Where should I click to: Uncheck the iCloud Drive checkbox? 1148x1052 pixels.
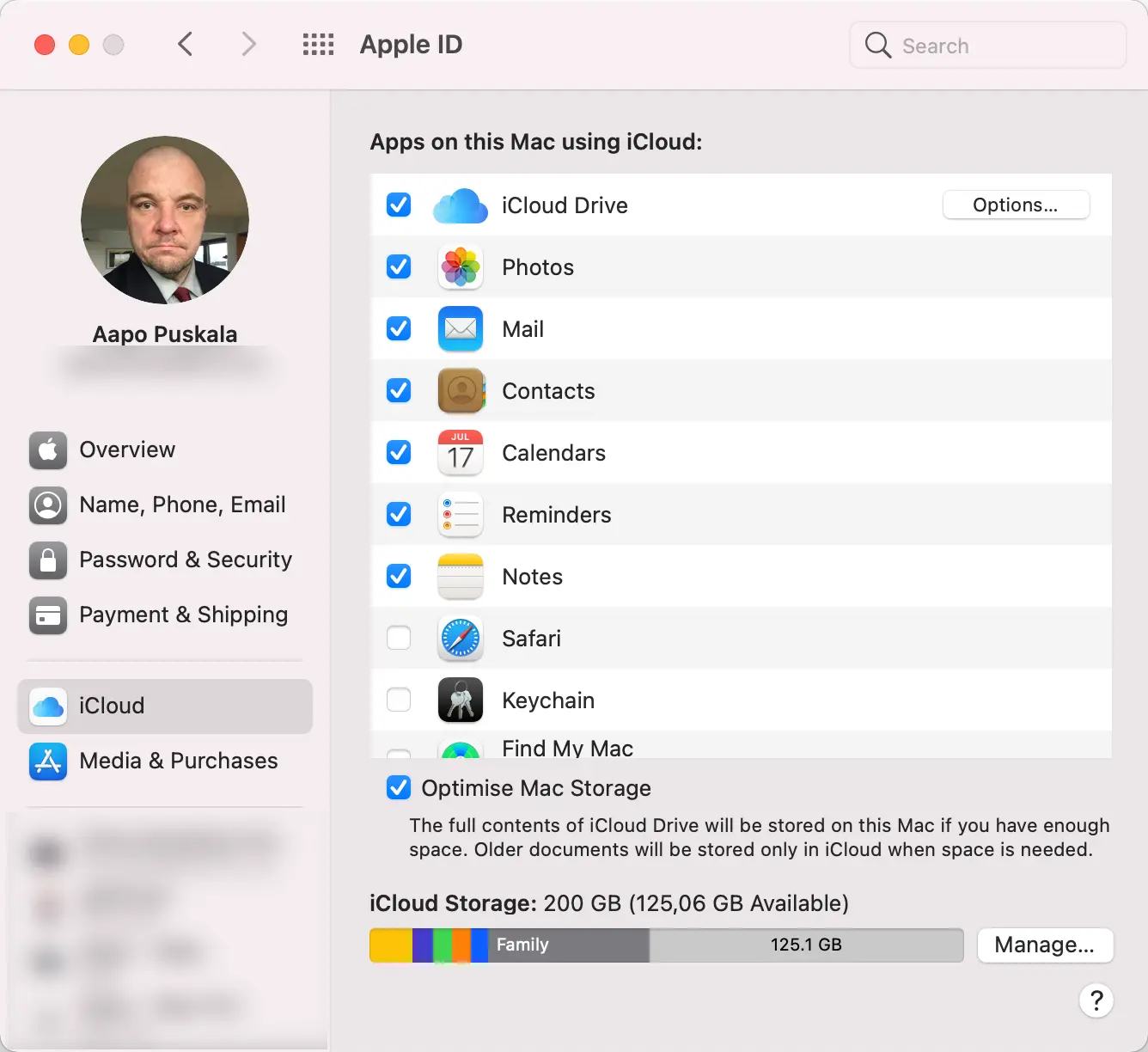399,205
